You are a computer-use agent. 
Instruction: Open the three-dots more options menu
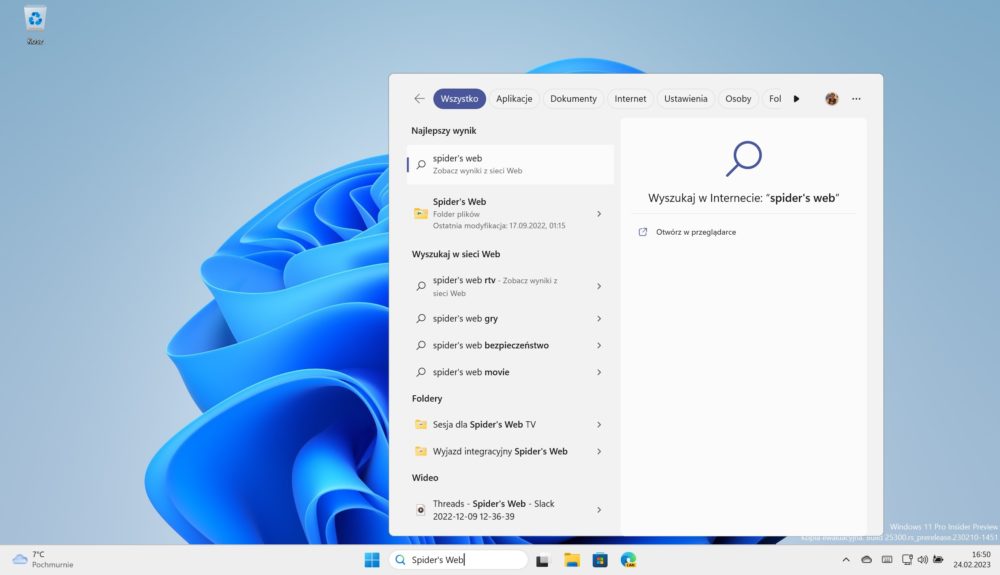856,99
